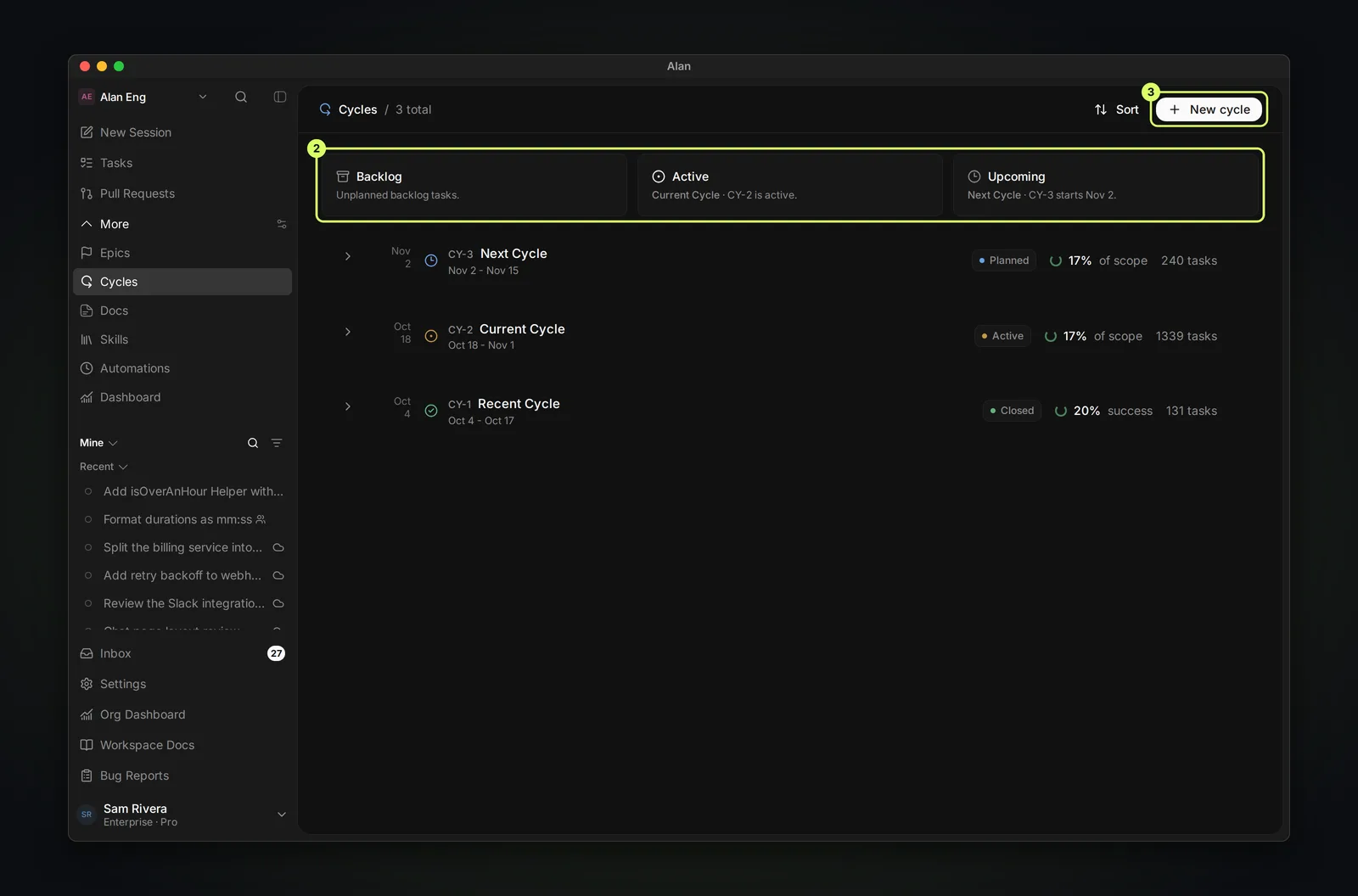This screenshot has width=1358, height=896.
Task: Open the Mine dropdown
Action: (98, 443)
